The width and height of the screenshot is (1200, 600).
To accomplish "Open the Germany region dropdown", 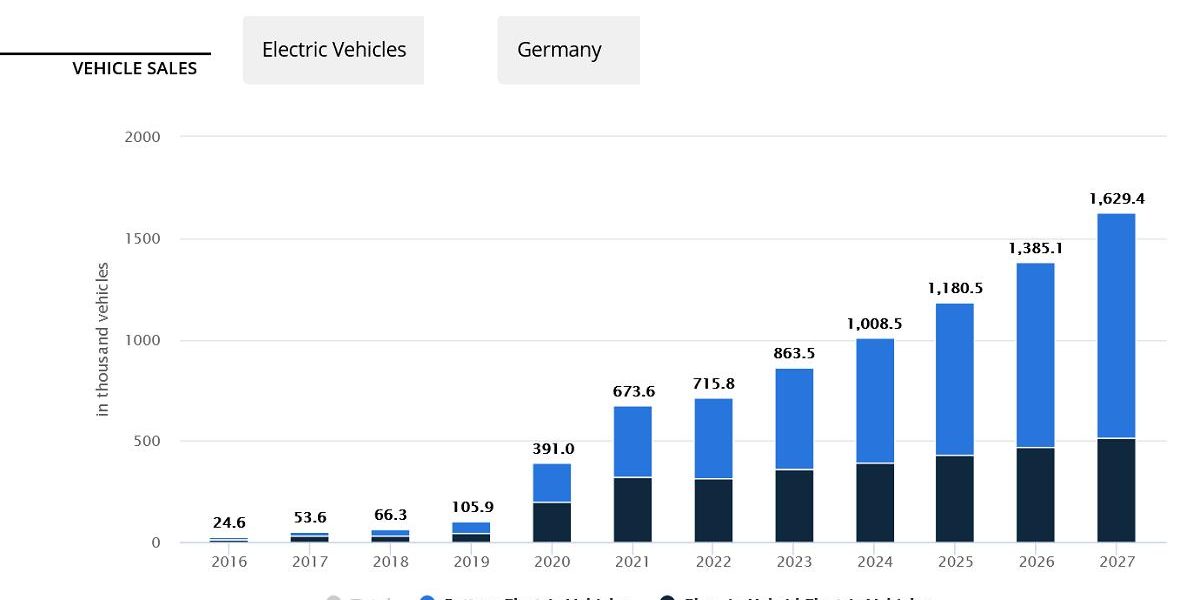I will (x=568, y=50).
